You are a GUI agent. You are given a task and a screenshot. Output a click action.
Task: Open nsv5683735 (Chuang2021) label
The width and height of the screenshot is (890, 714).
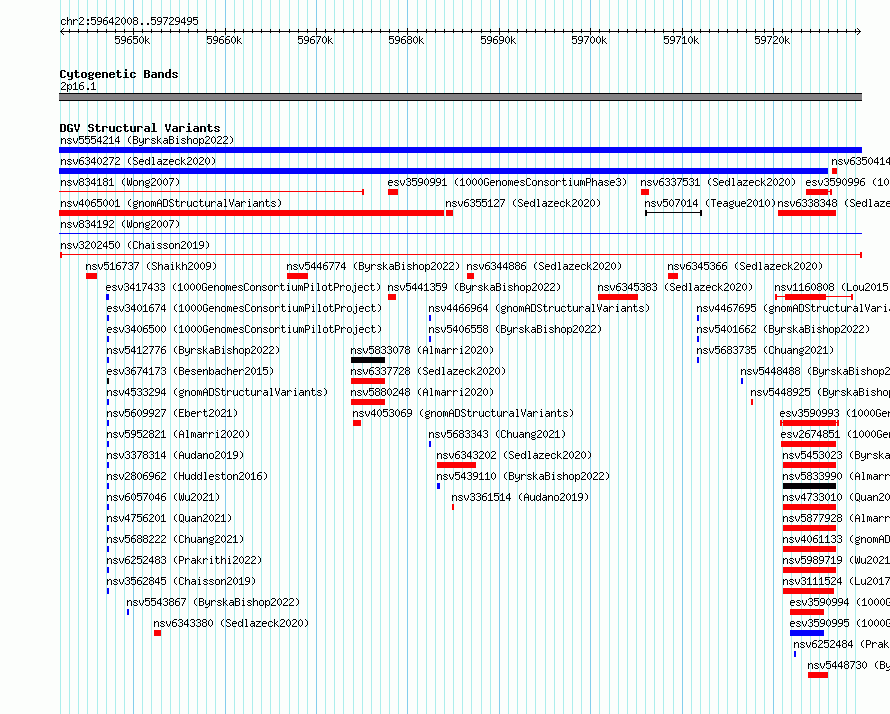(765, 350)
